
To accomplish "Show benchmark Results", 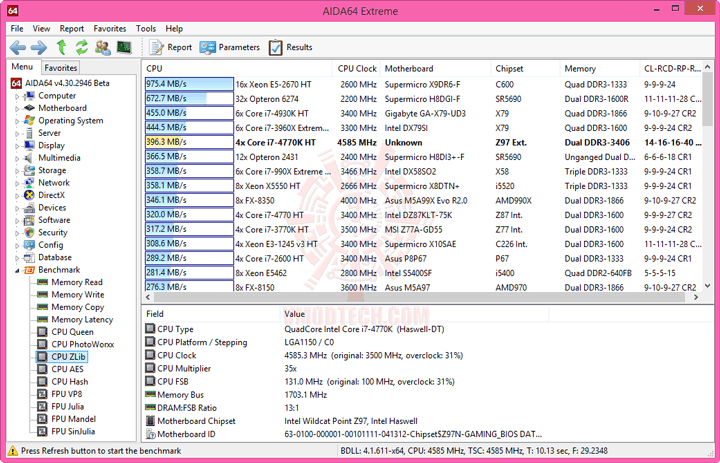I will point(291,47).
